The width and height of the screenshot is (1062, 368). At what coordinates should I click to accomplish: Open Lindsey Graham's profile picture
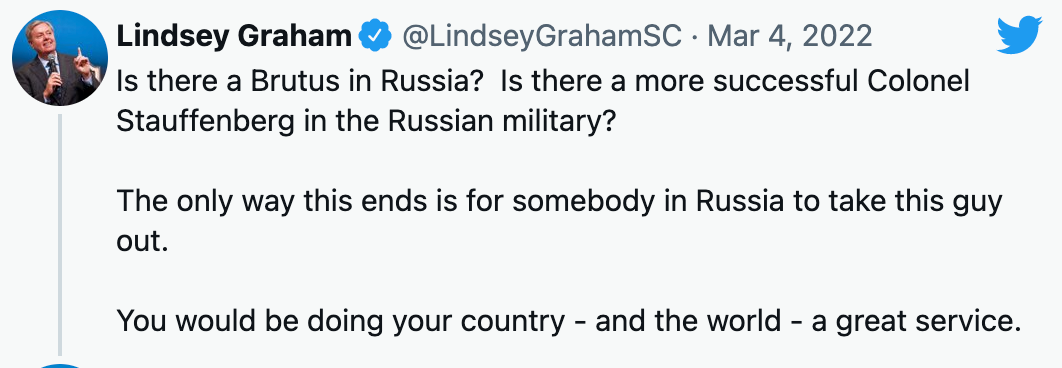point(60,58)
